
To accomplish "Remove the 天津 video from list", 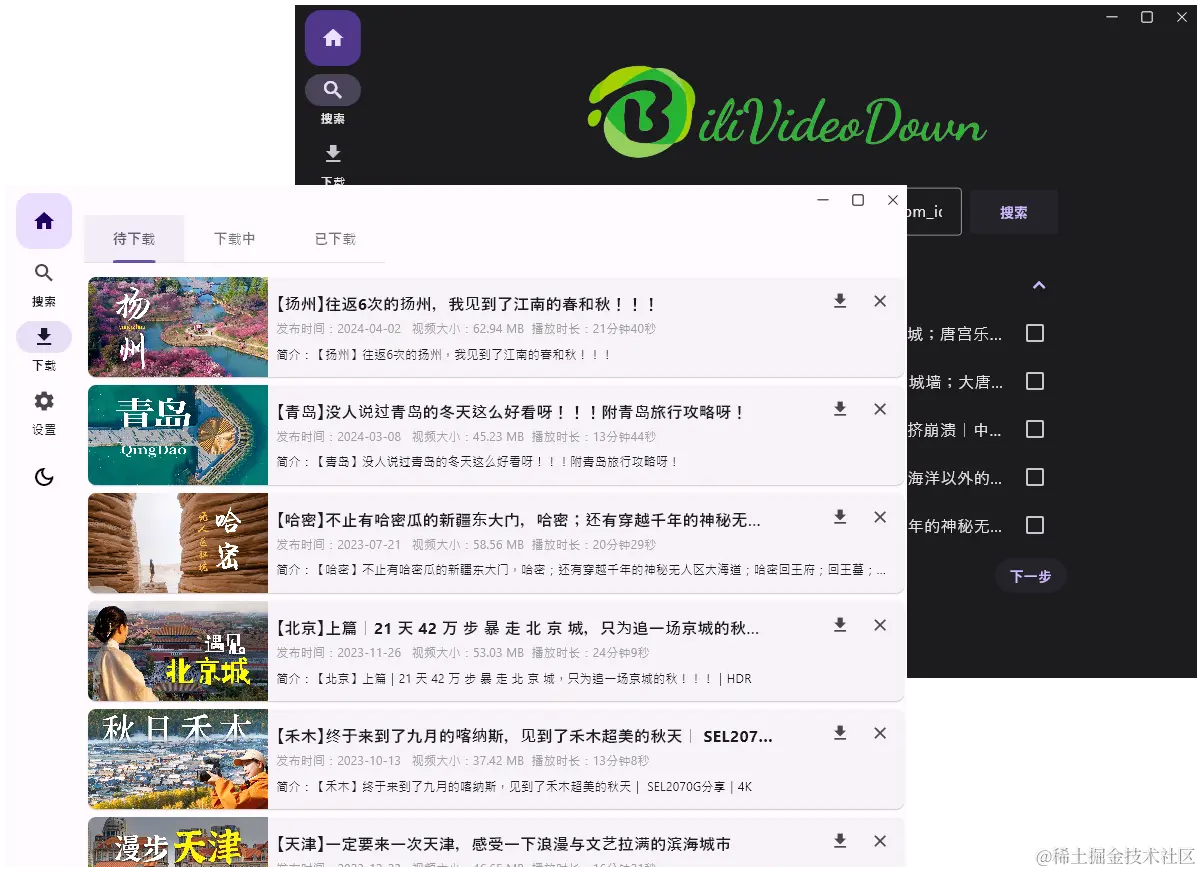I will 880,841.
